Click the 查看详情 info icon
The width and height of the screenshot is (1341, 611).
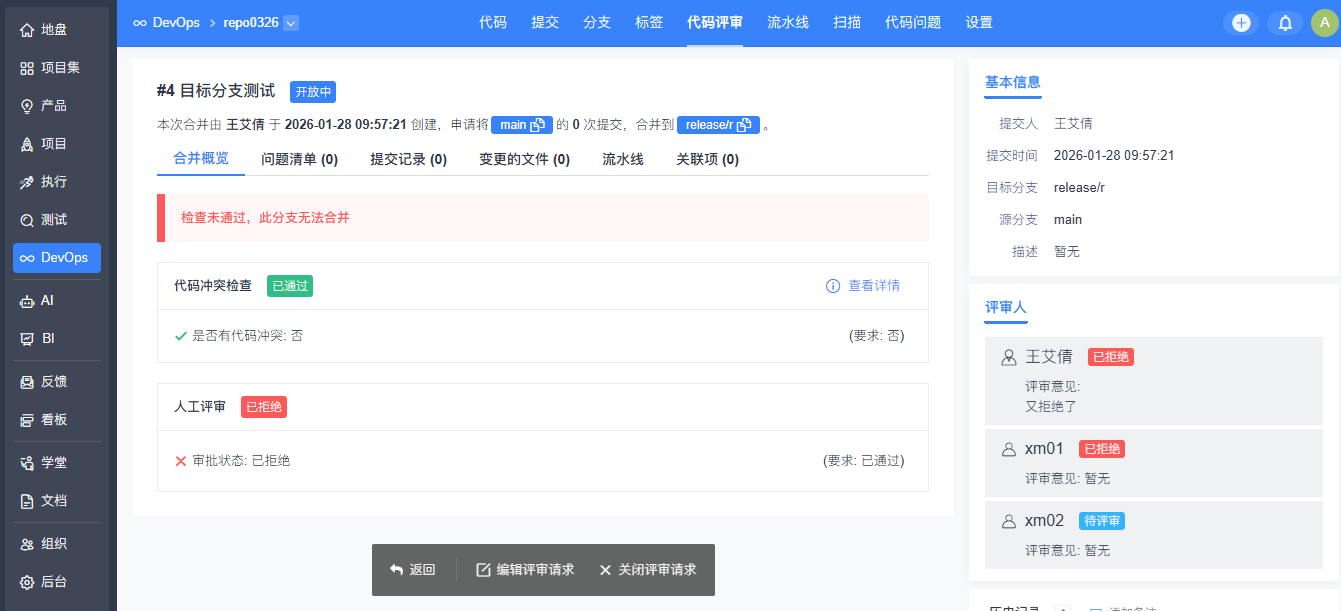pos(832,286)
